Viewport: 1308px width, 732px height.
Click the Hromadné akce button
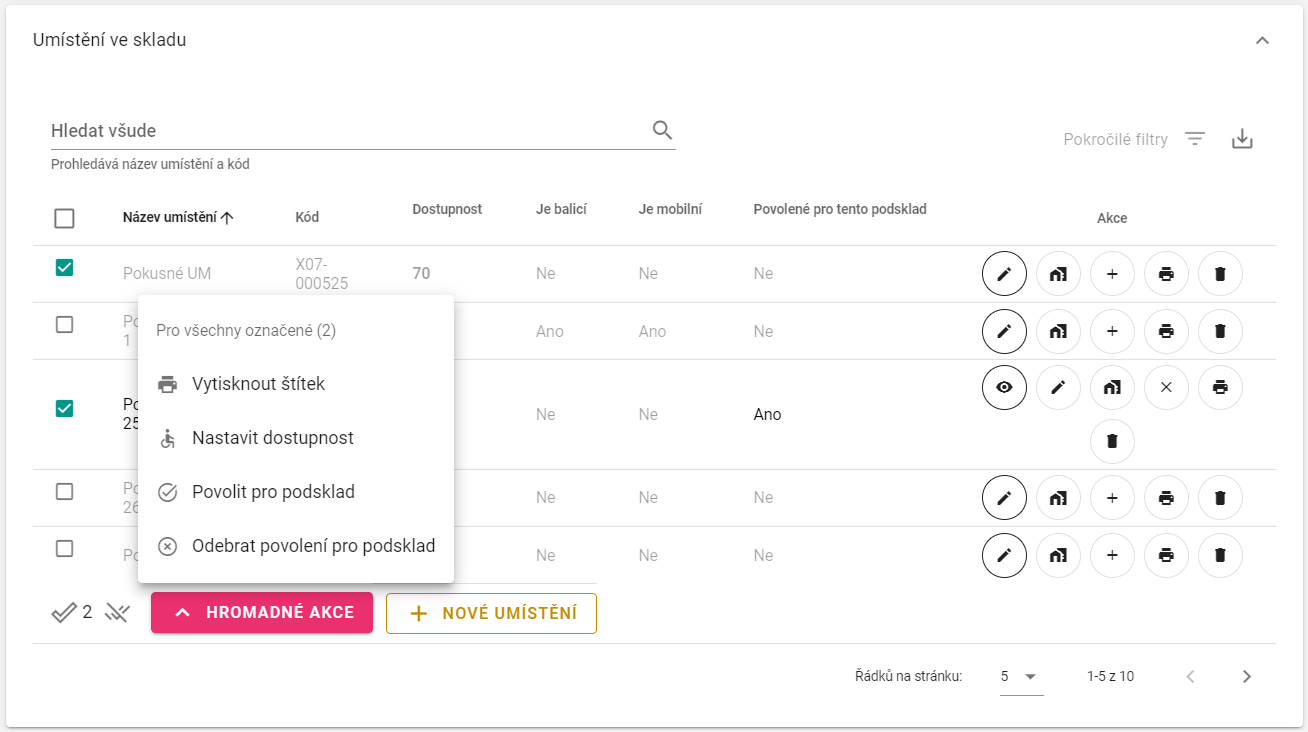click(262, 613)
